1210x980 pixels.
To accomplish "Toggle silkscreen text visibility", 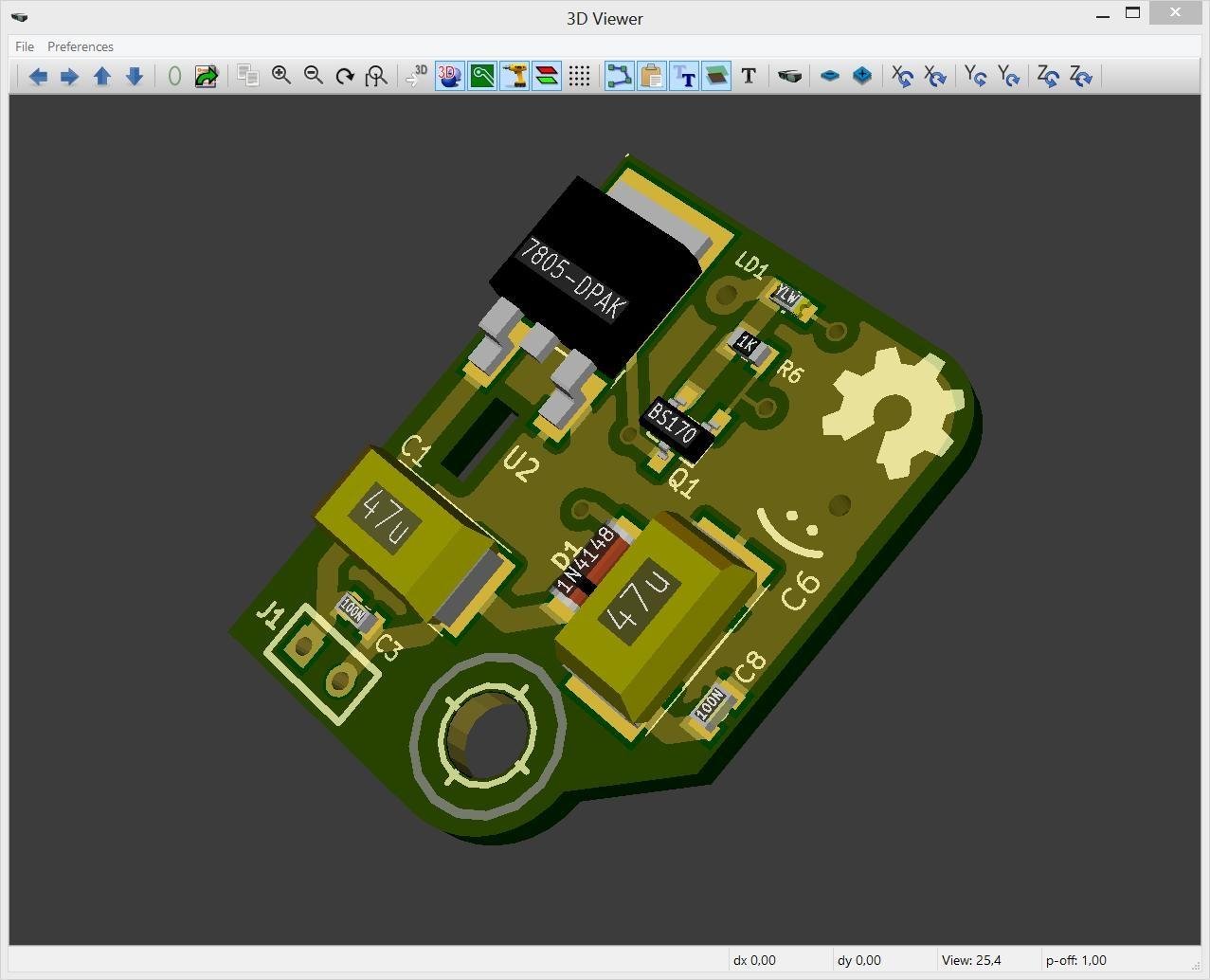I will click(684, 76).
